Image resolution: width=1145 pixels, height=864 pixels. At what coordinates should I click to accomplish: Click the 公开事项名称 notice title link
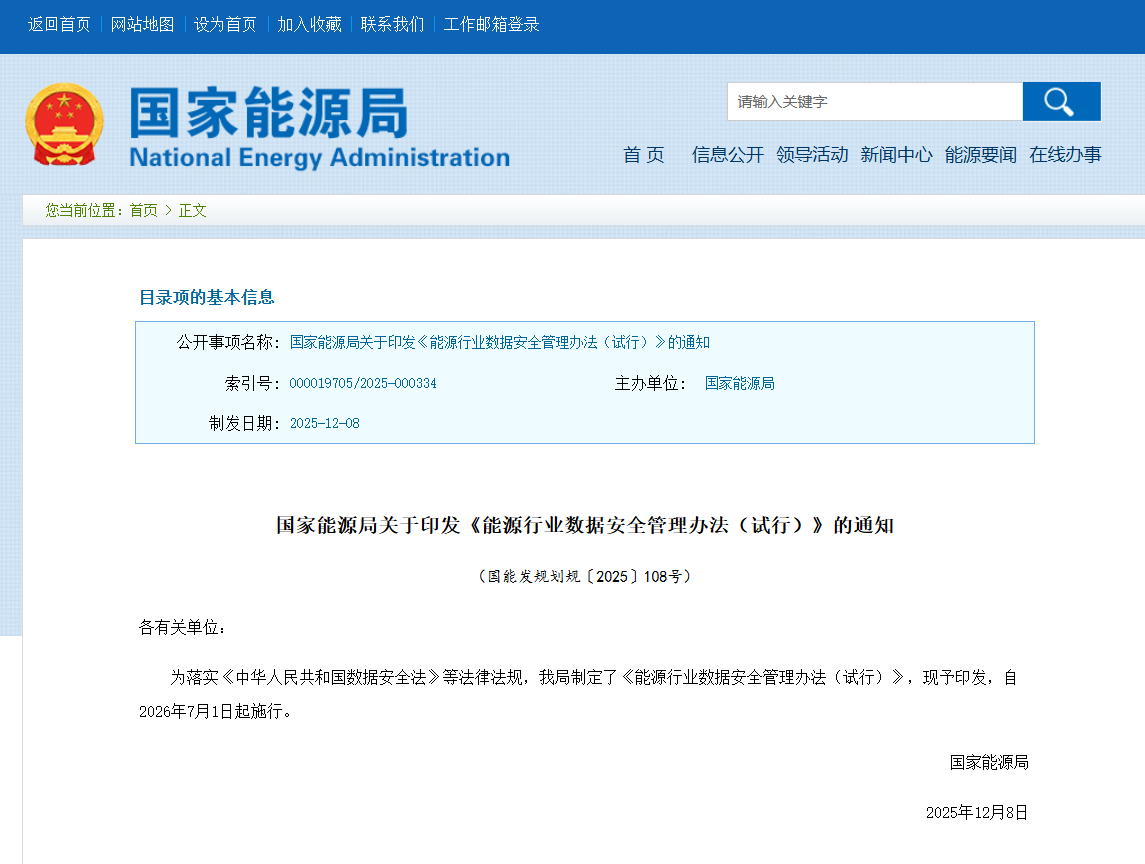tap(499, 343)
